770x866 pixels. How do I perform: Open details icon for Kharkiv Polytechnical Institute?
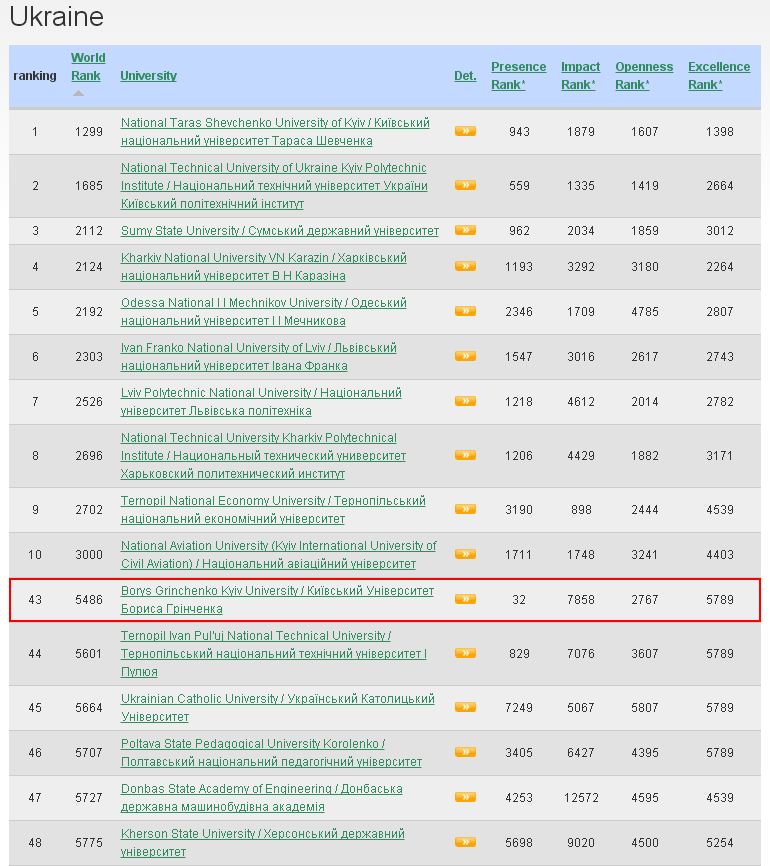click(x=465, y=455)
